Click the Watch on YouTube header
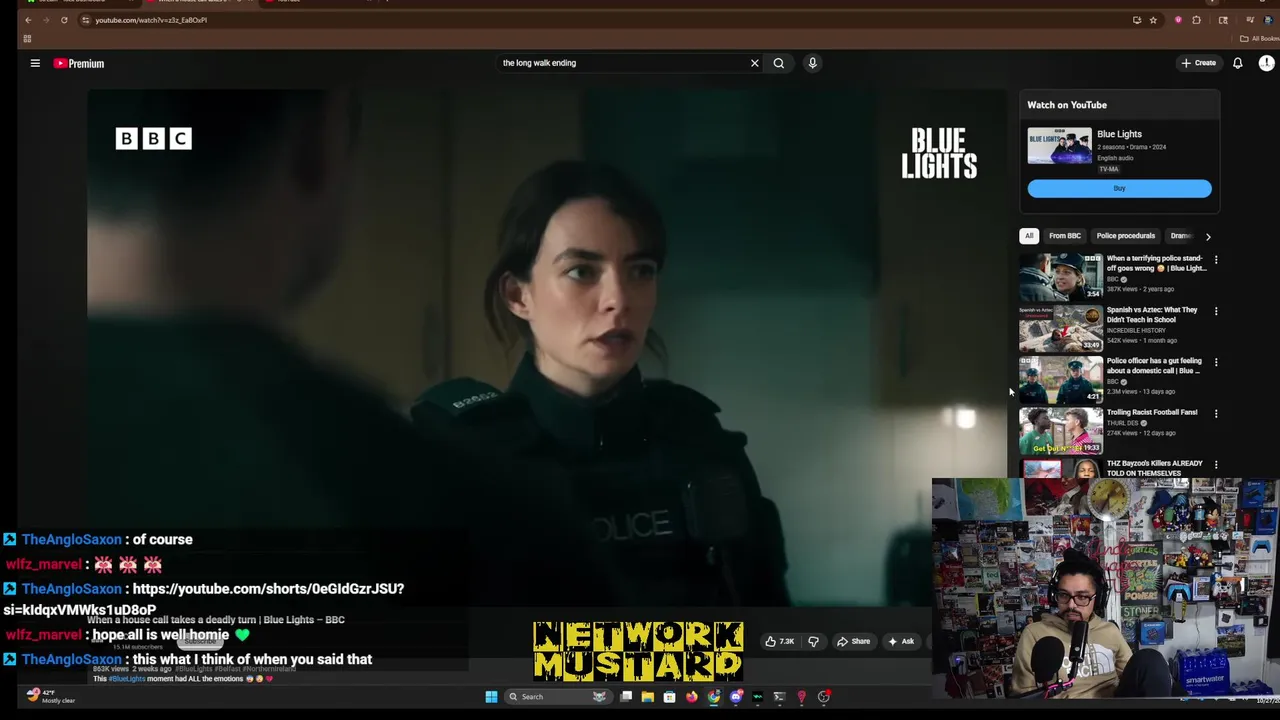This screenshot has height=720, width=1280. pyautogui.click(x=1067, y=105)
